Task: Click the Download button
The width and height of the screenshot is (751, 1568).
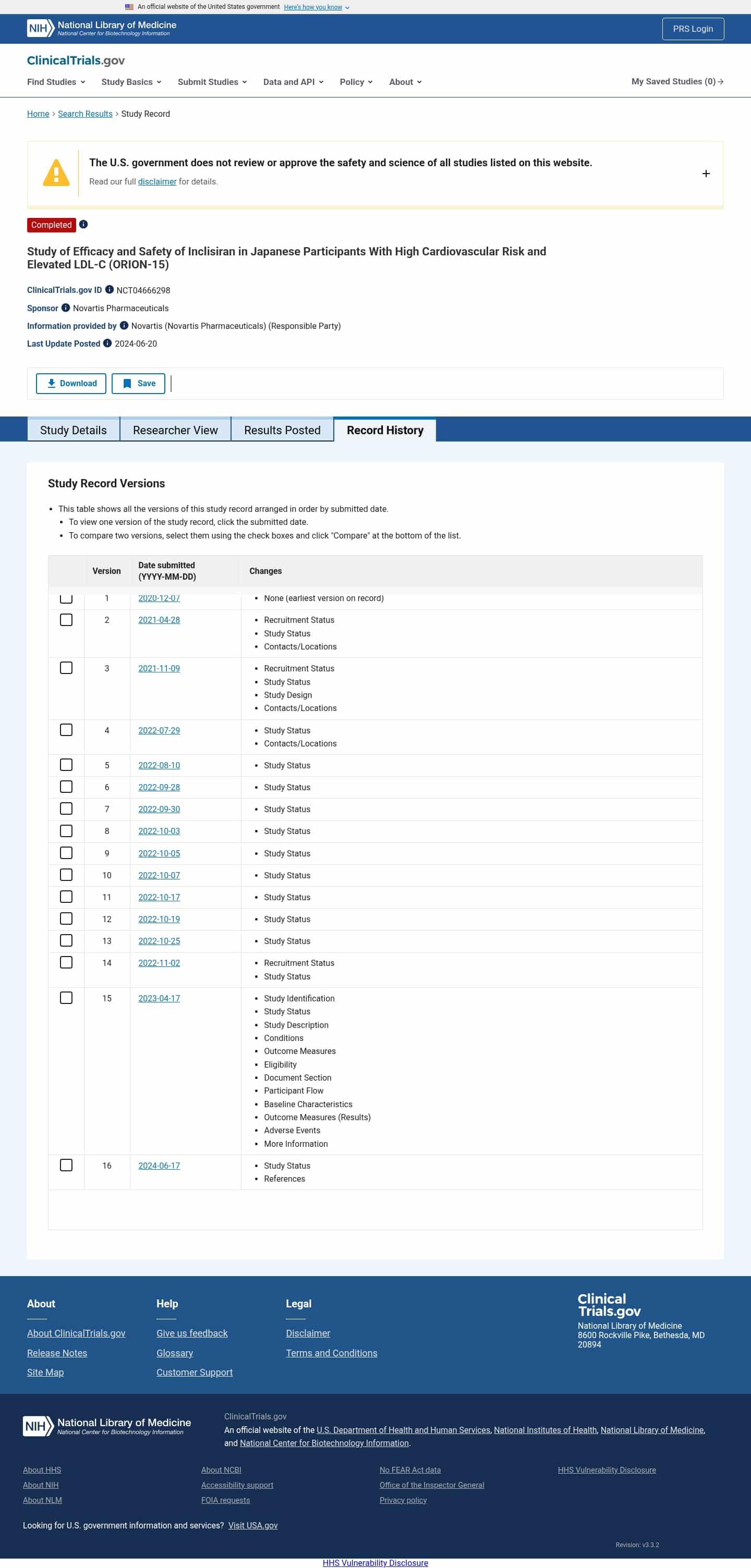Action: (71, 384)
